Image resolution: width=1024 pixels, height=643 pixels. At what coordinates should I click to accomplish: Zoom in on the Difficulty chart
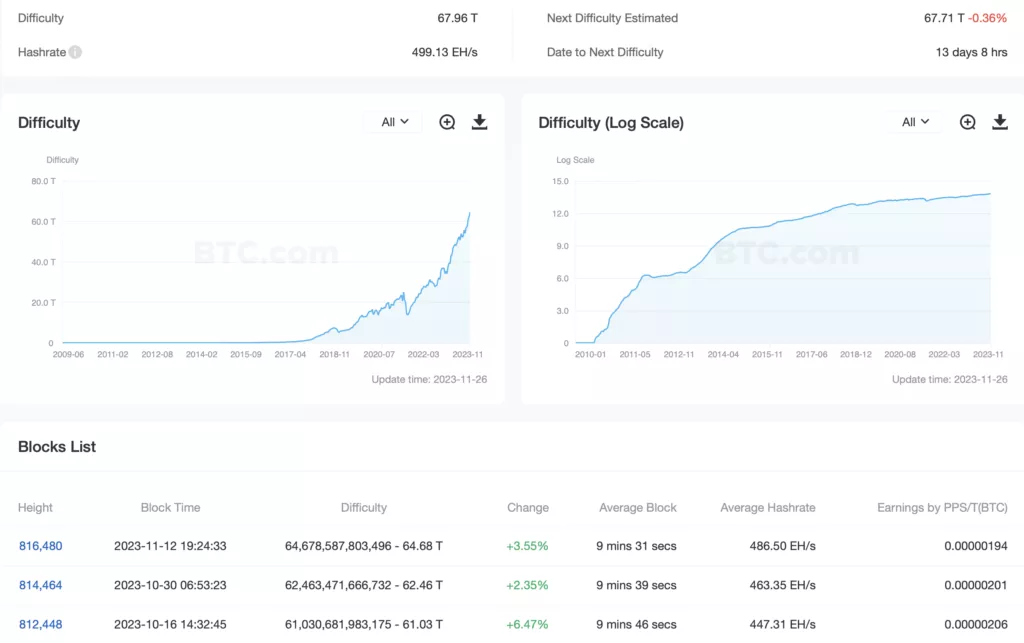[447, 122]
